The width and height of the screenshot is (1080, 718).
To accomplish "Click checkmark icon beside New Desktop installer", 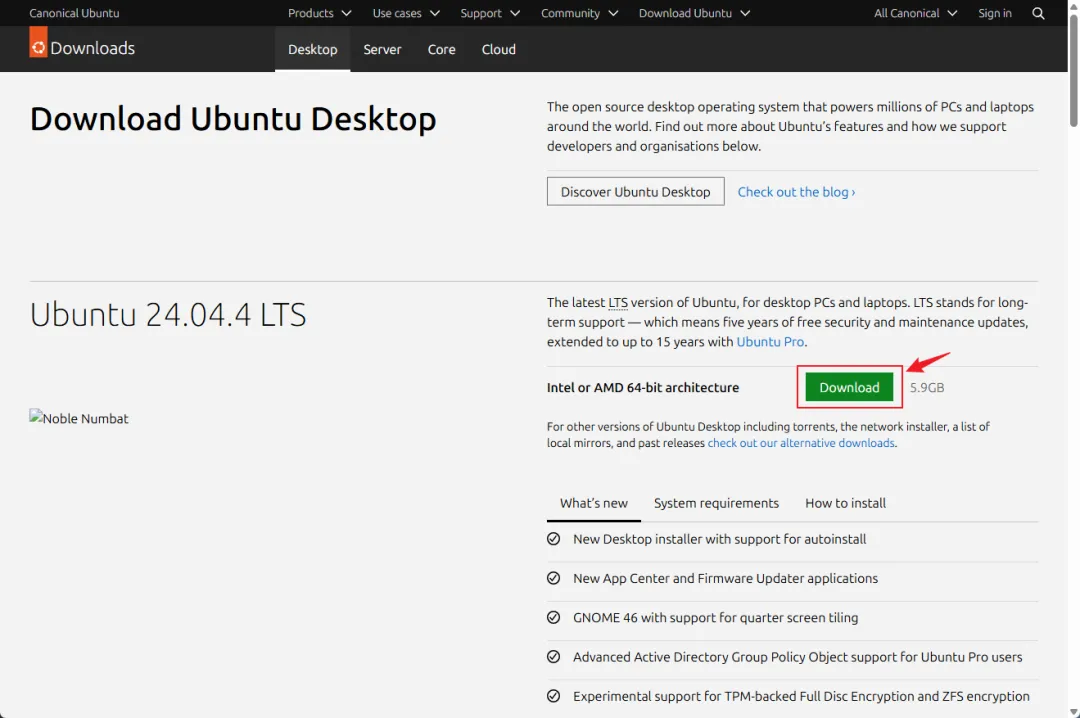I will (x=553, y=539).
